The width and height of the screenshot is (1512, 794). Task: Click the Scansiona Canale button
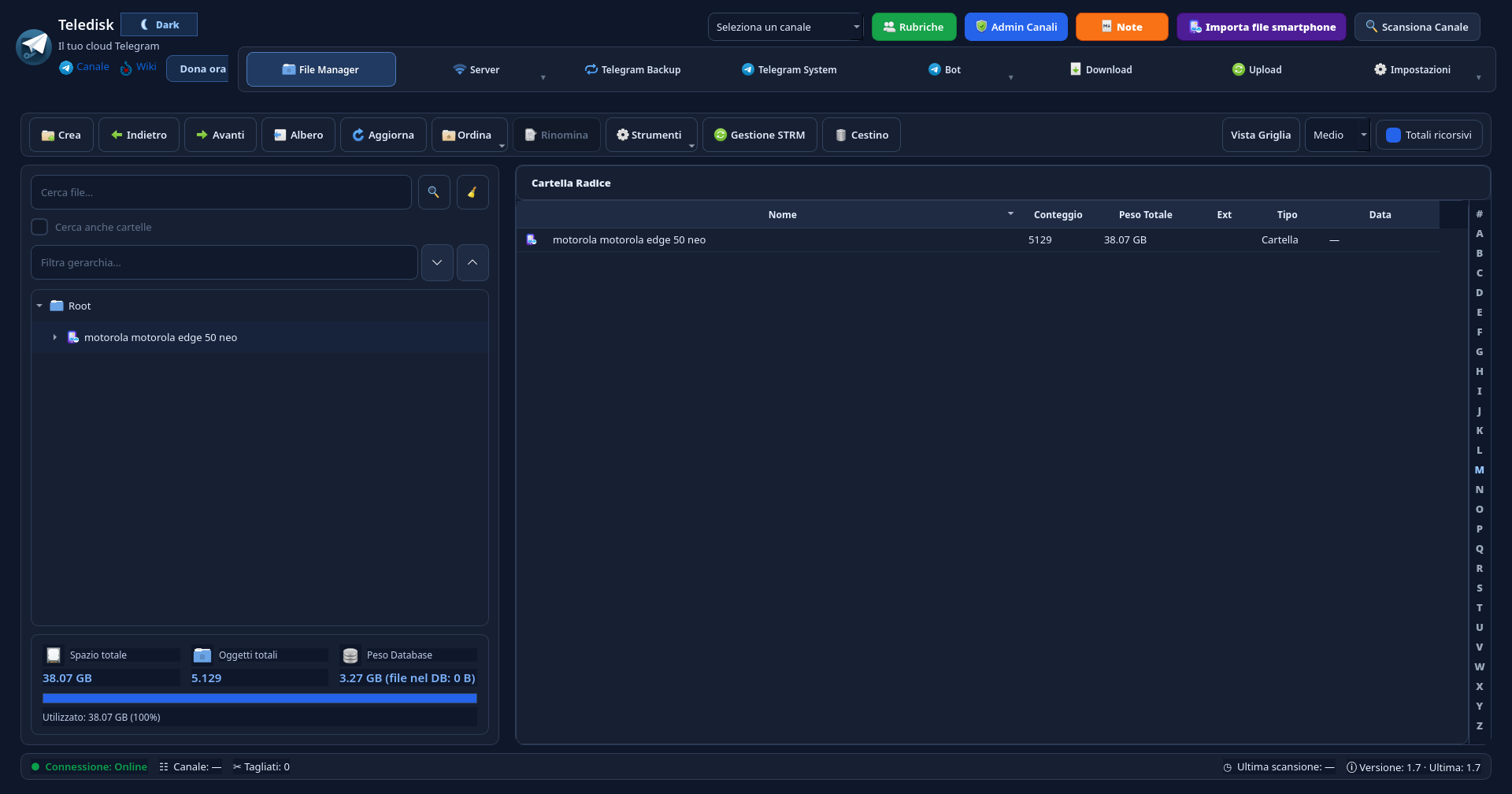[1417, 27]
